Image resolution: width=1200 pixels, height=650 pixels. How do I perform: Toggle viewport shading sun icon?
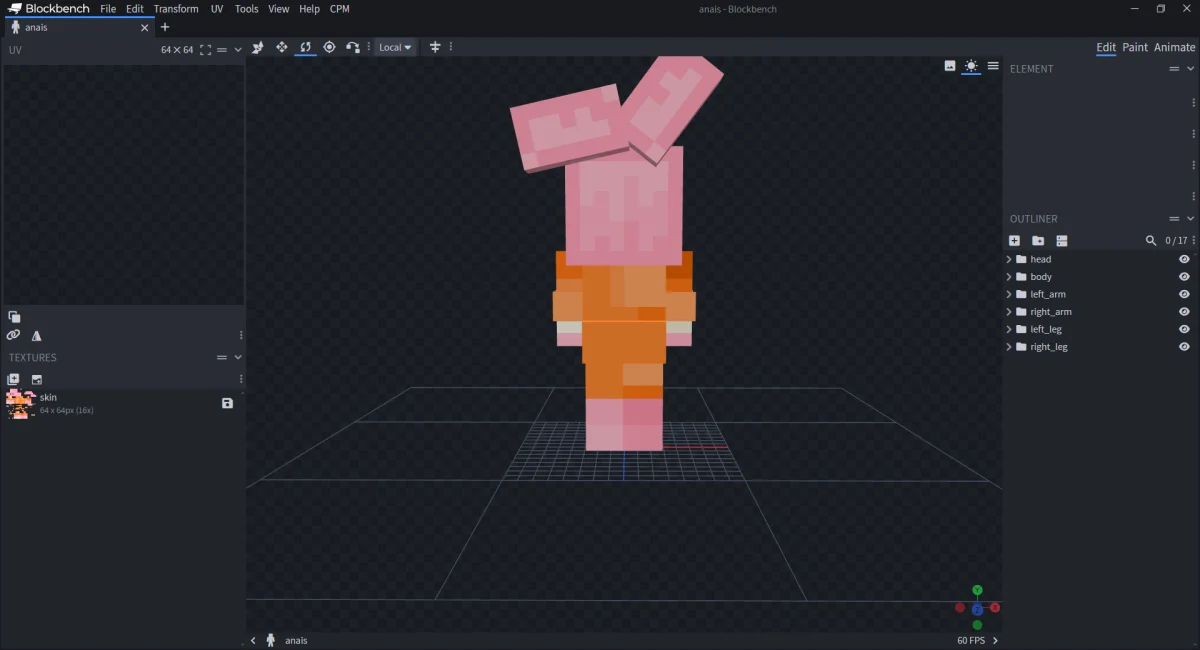click(x=971, y=66)
